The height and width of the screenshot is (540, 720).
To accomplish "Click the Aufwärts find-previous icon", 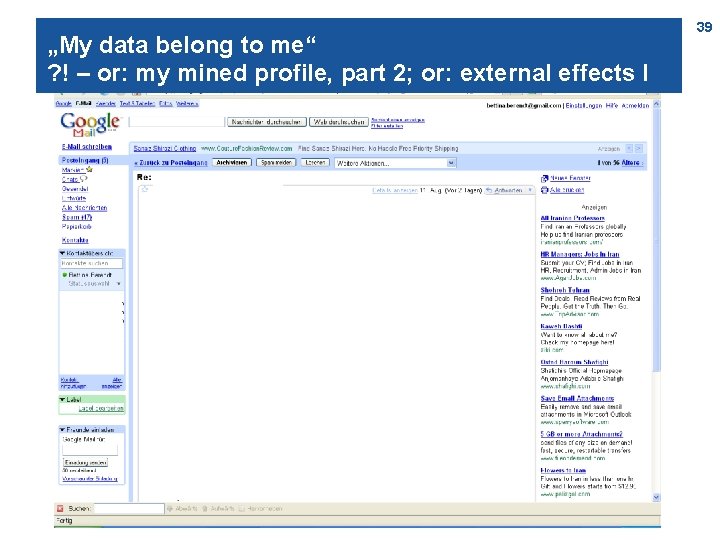I will coord(205,508).
